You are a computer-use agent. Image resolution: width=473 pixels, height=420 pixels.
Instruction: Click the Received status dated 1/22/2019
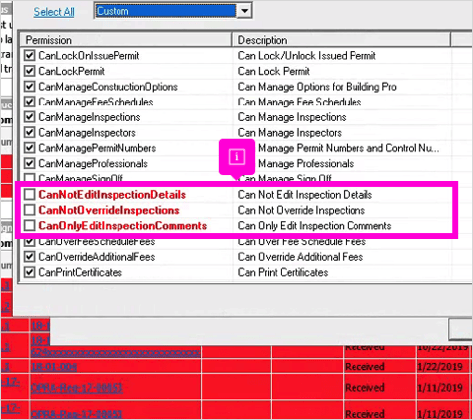(x=365, y=367)
